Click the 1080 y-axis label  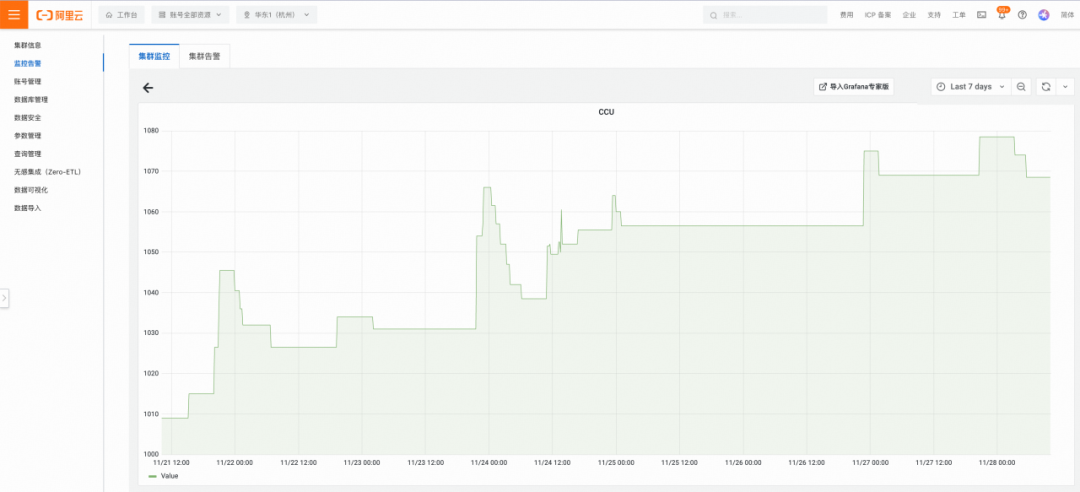(151, 130)
